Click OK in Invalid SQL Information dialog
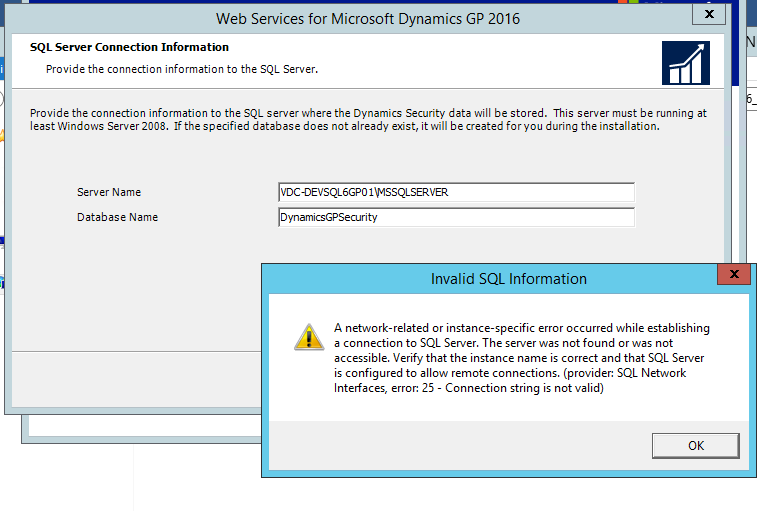The height and width of the screenshot is (511, 757). pos(695,445)
